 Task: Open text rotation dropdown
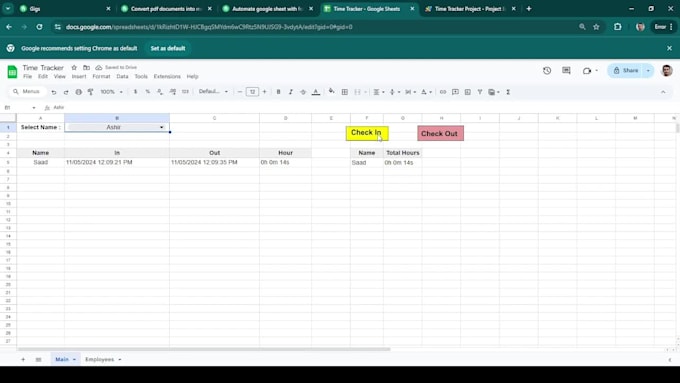(x=426, y=92)
